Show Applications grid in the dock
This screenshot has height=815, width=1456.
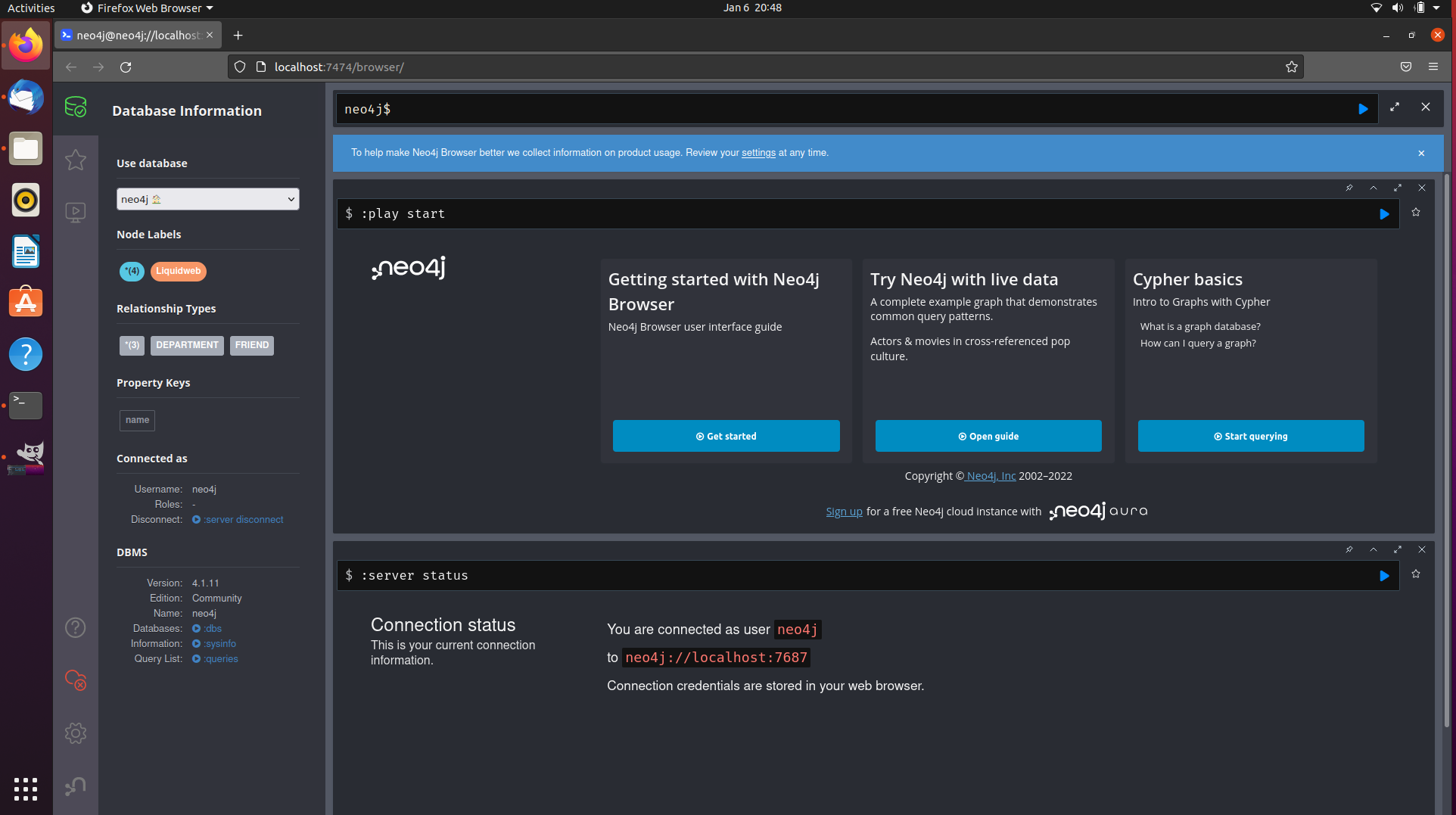point(26,789)
